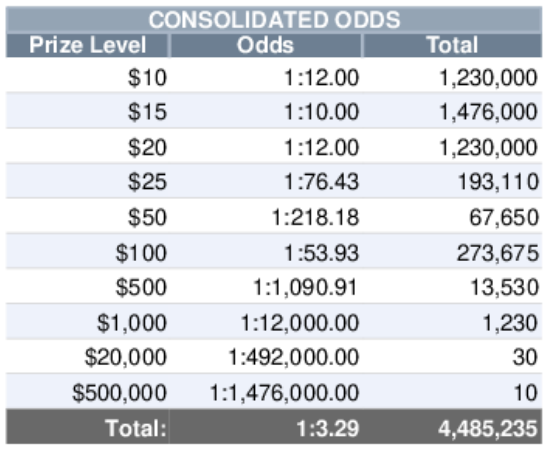Select the $500,000 prize level cell

pos(88,391)
